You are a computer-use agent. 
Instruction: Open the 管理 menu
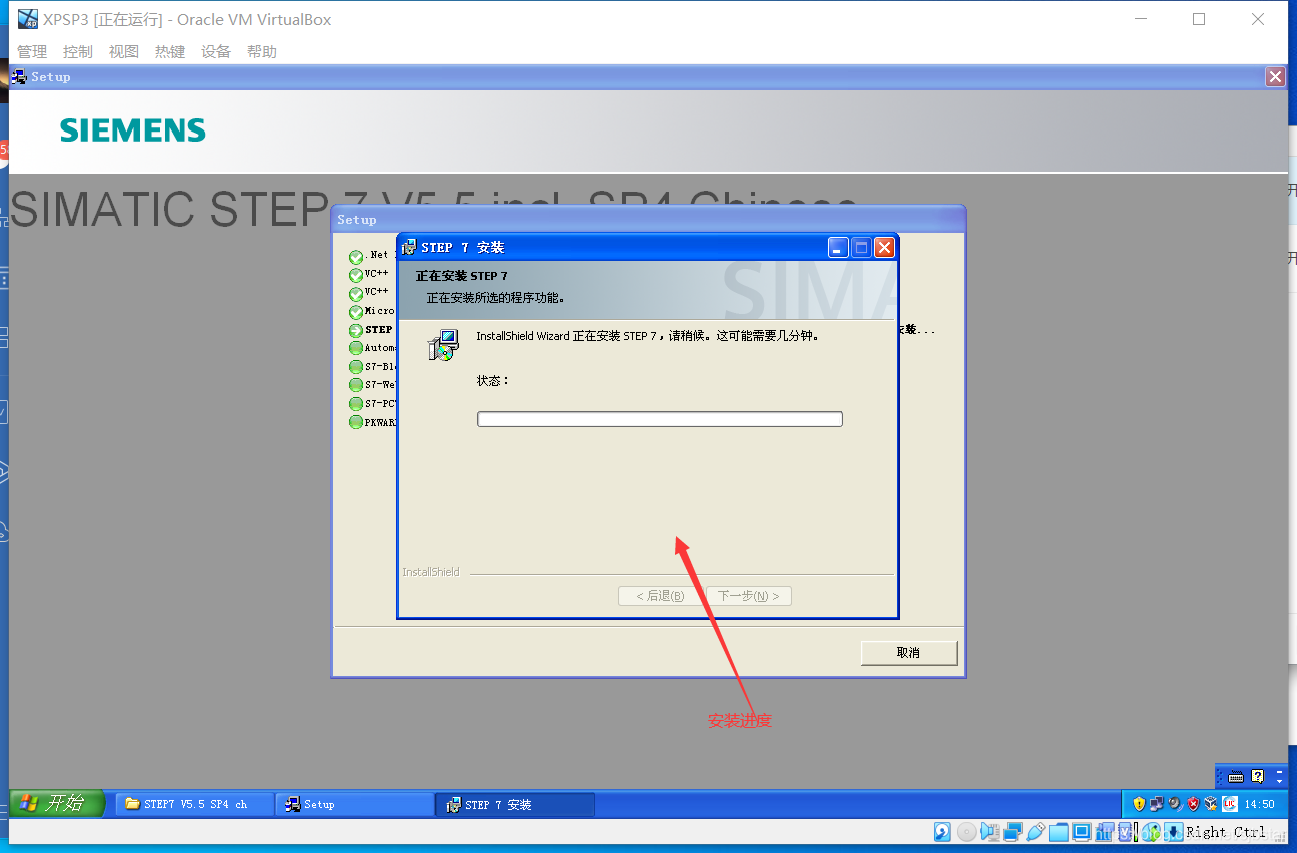click(32, 52)
